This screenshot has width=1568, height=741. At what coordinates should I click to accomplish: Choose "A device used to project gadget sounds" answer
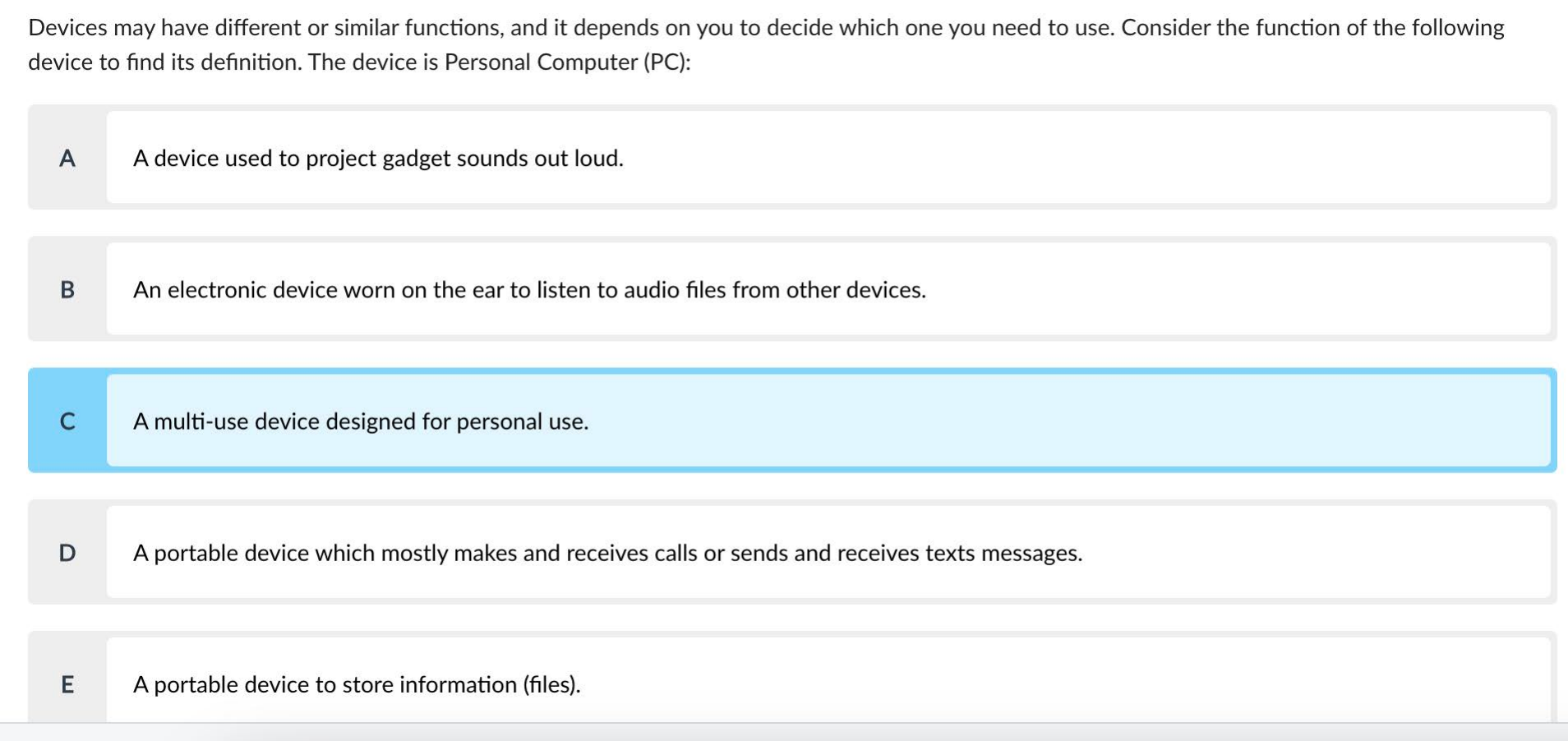(378, 158)
